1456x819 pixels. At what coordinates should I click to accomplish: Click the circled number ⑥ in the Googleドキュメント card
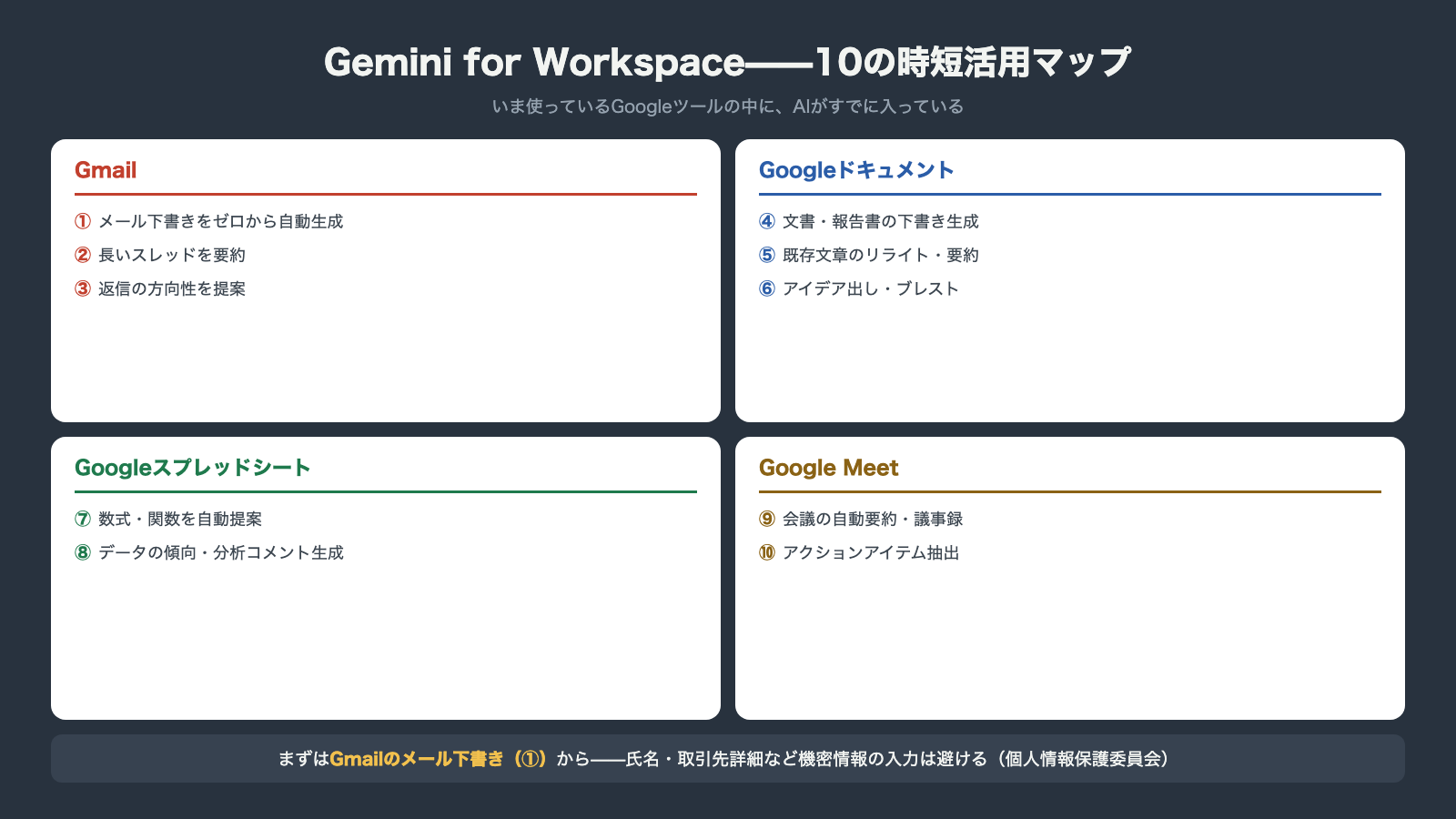click(767, 288)
